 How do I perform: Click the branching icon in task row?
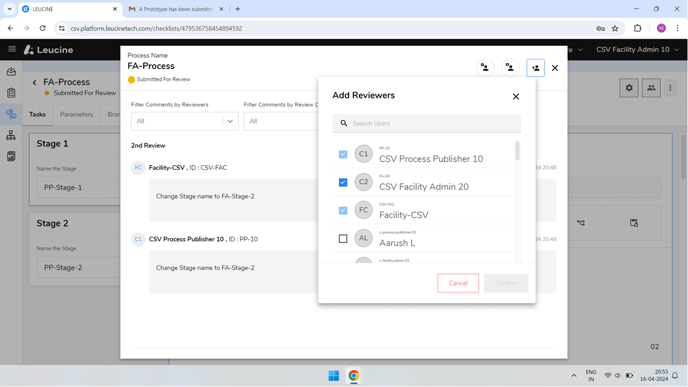581,223
